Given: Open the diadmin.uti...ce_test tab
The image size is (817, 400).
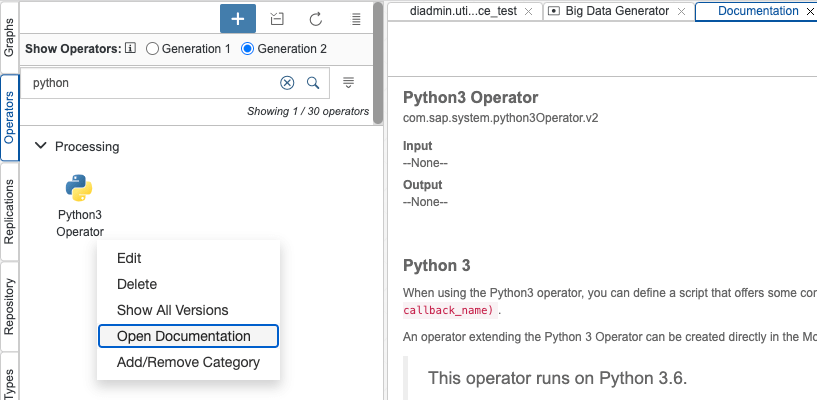Looking at the screenshot, I should pyautogui.click(x=463, y=11).
